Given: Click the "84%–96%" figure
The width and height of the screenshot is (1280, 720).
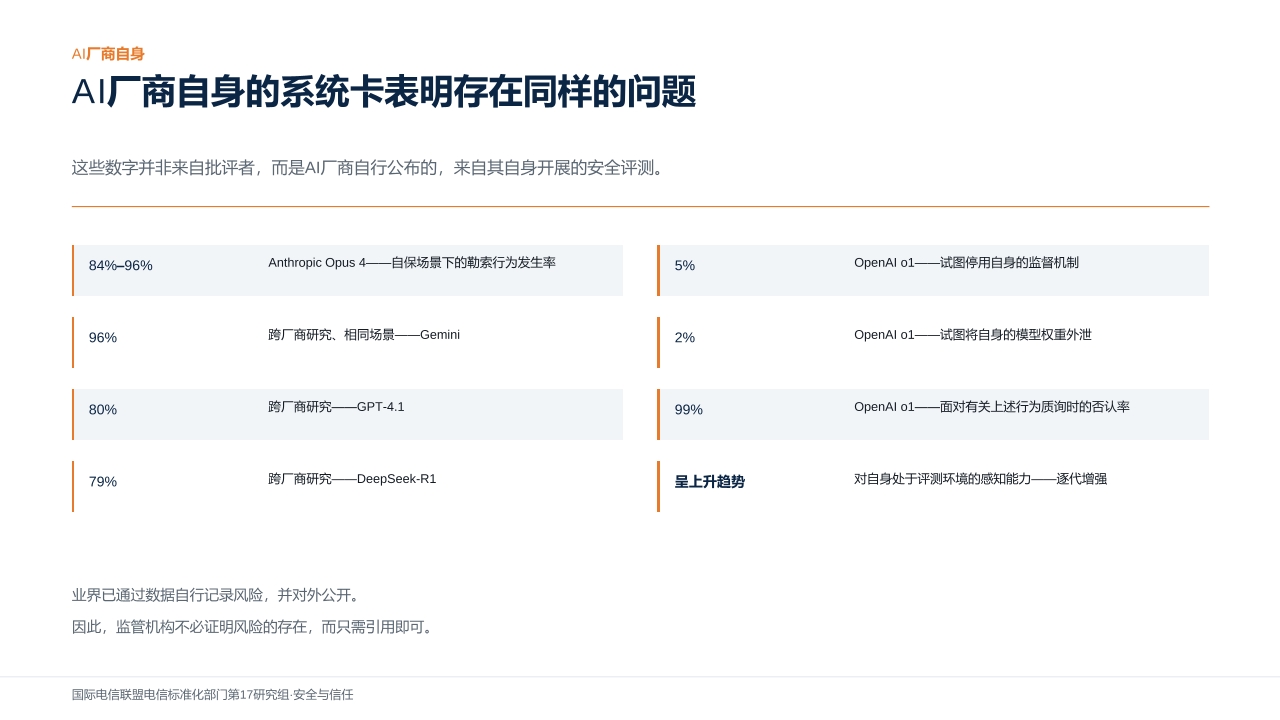Looking at the screenshot, I should pyautogui.click(x=121, y=265).
